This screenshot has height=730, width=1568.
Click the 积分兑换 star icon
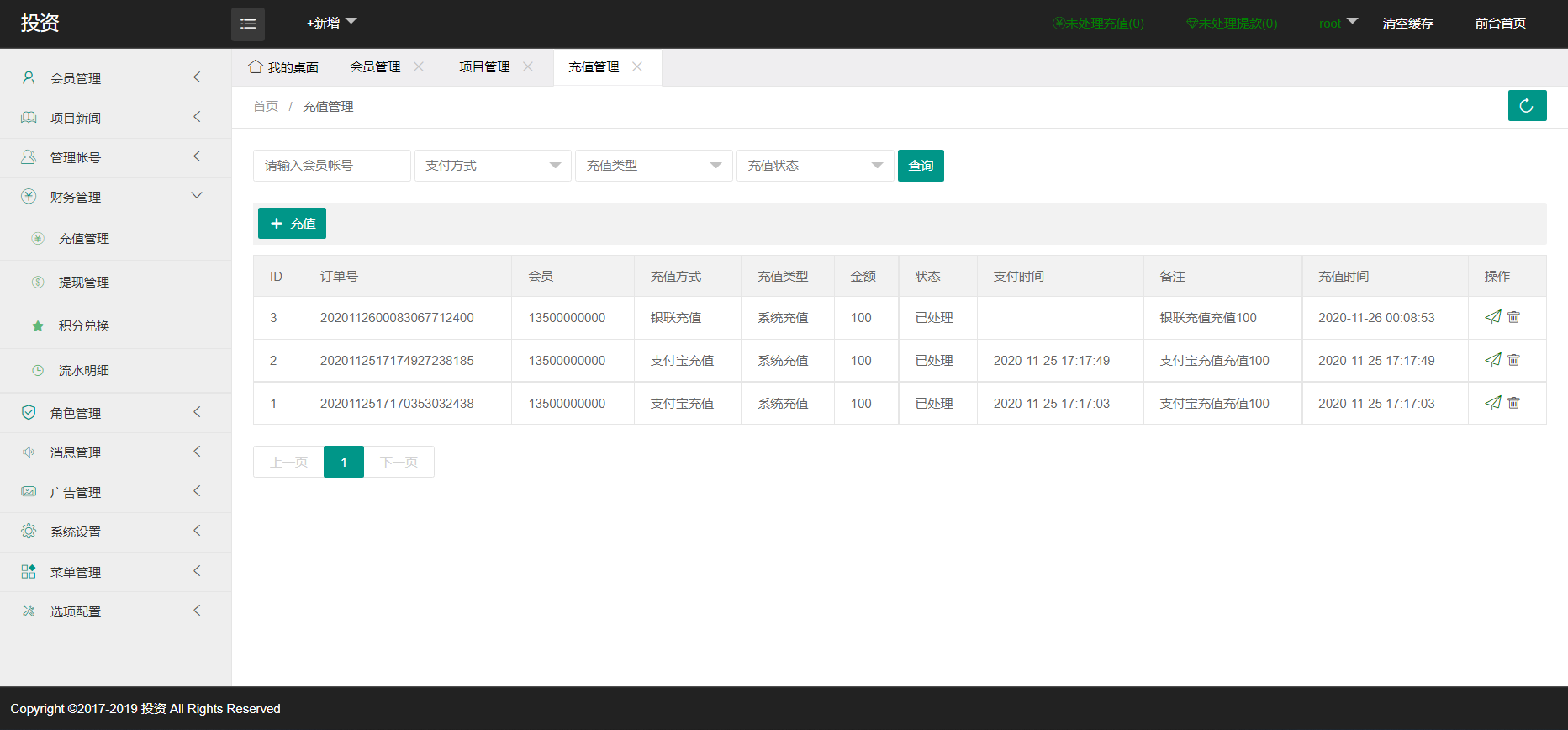tap(38, 325)
